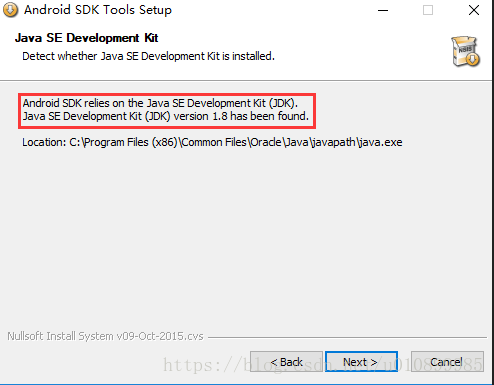Click the 'Android SDK Tools Setup' window title

[98, 10]
